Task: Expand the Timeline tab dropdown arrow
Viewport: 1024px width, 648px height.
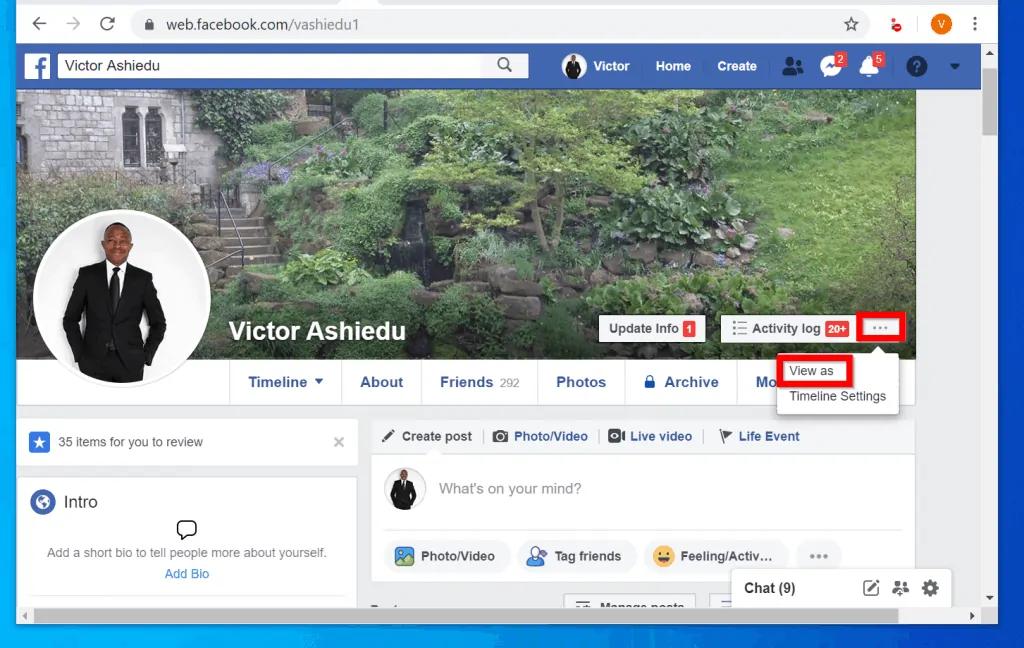Action: pos(318,382)
